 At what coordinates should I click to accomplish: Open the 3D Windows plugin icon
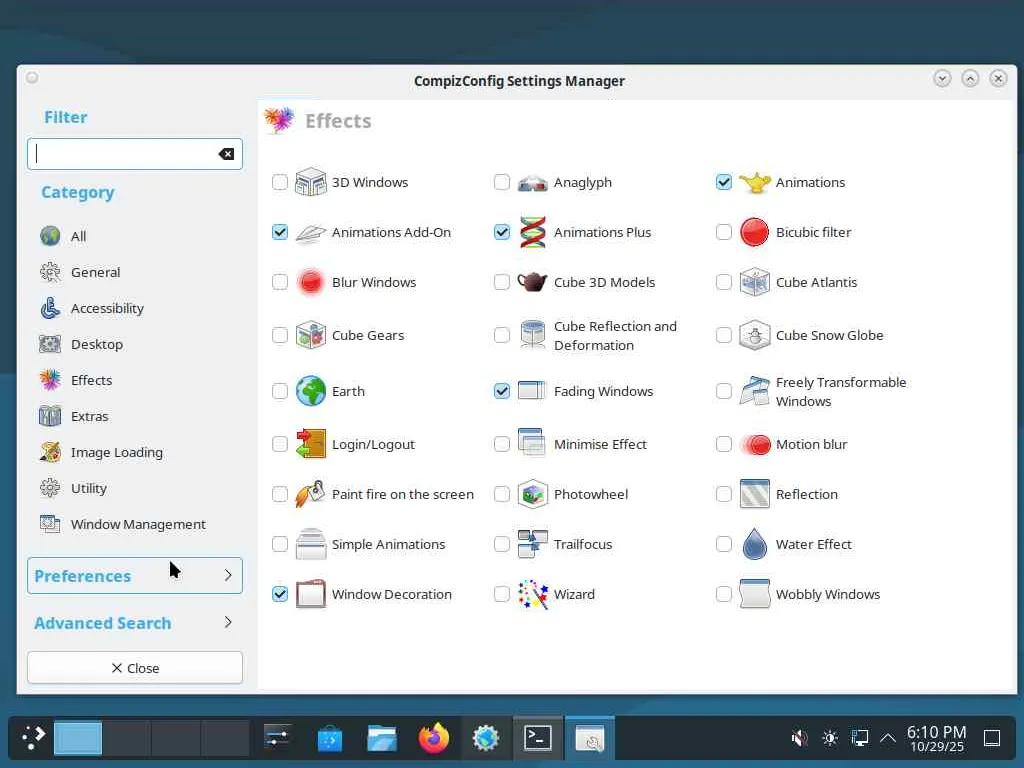[310, 182]
